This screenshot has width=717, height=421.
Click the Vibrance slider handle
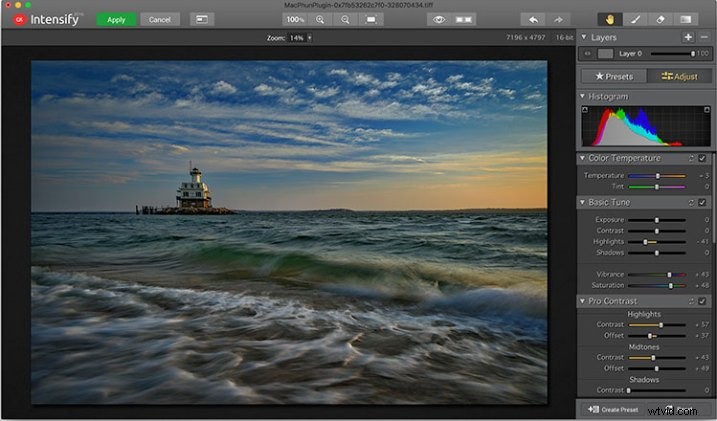coord(669,275)
